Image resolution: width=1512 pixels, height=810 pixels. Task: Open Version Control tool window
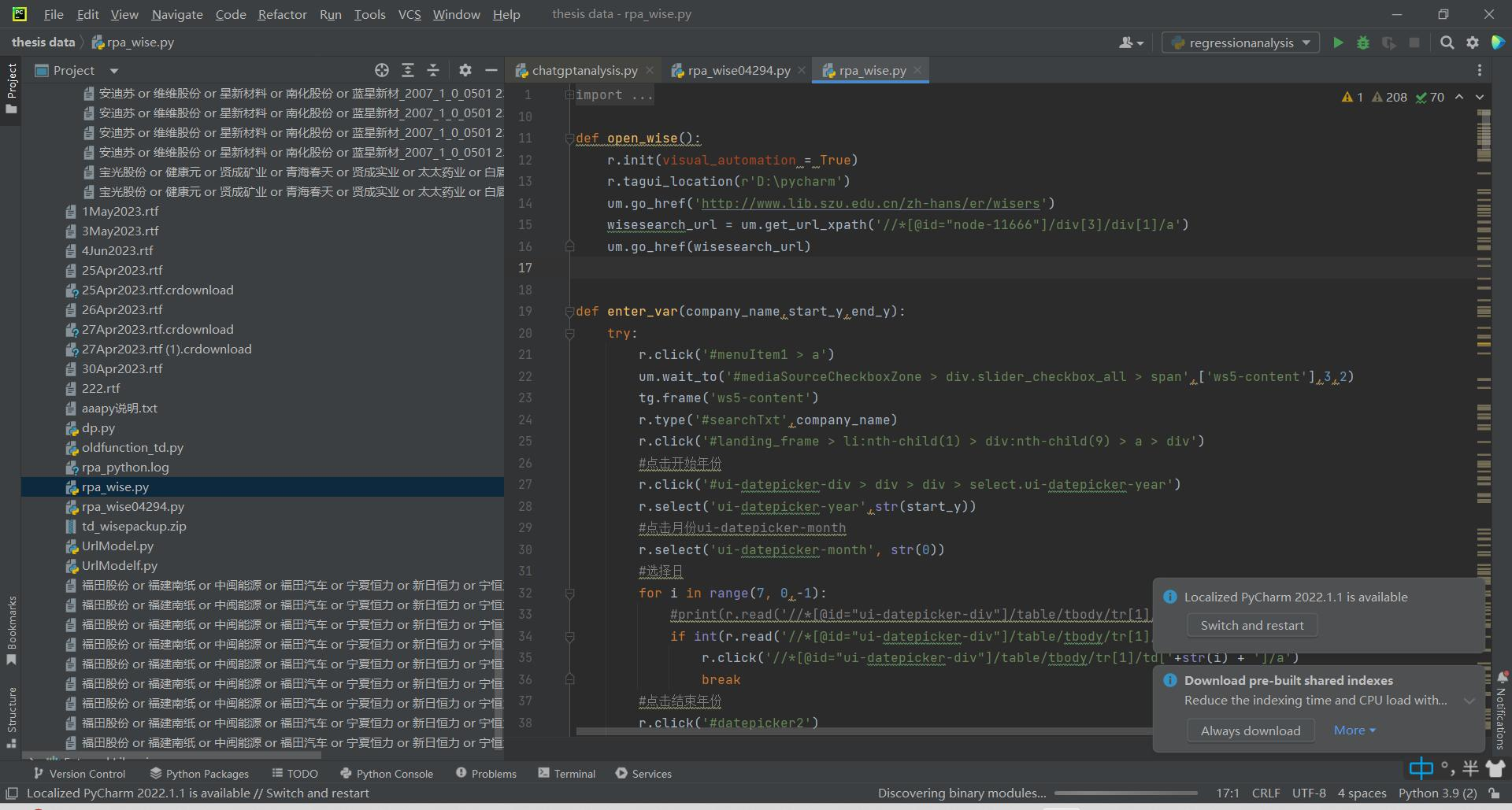coord(79,774)
